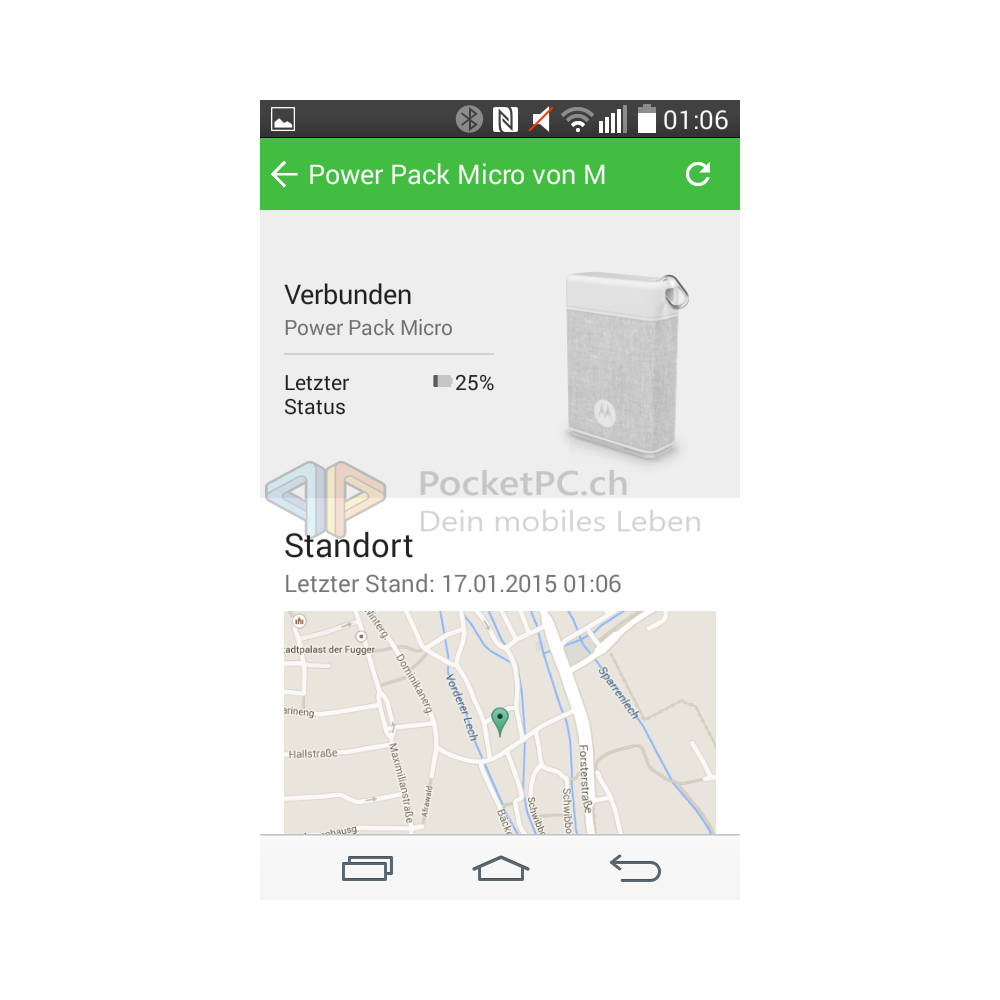Tap the back arrow in green header
This screenshot has height=1000, width=1000.
[284, 174]
